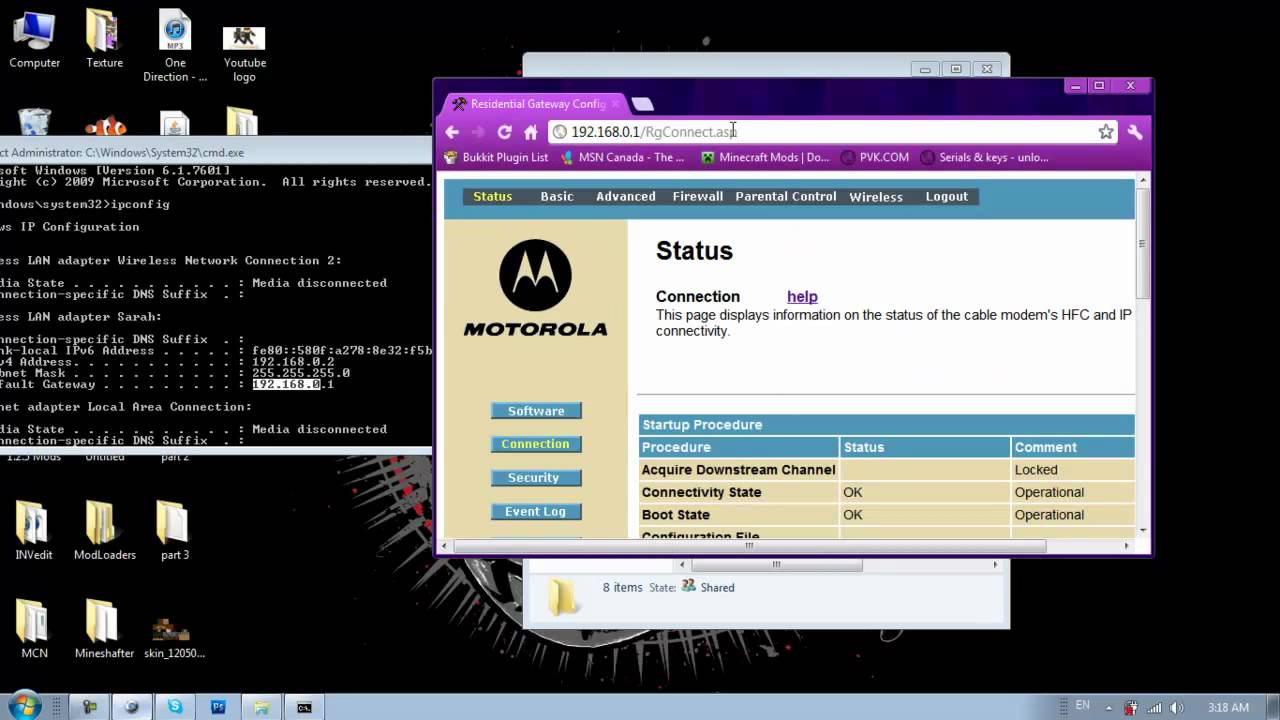The width and height of the screenshot is (1280, 720).
Task: Open the Wireless router menu
Action: [876, 197]
